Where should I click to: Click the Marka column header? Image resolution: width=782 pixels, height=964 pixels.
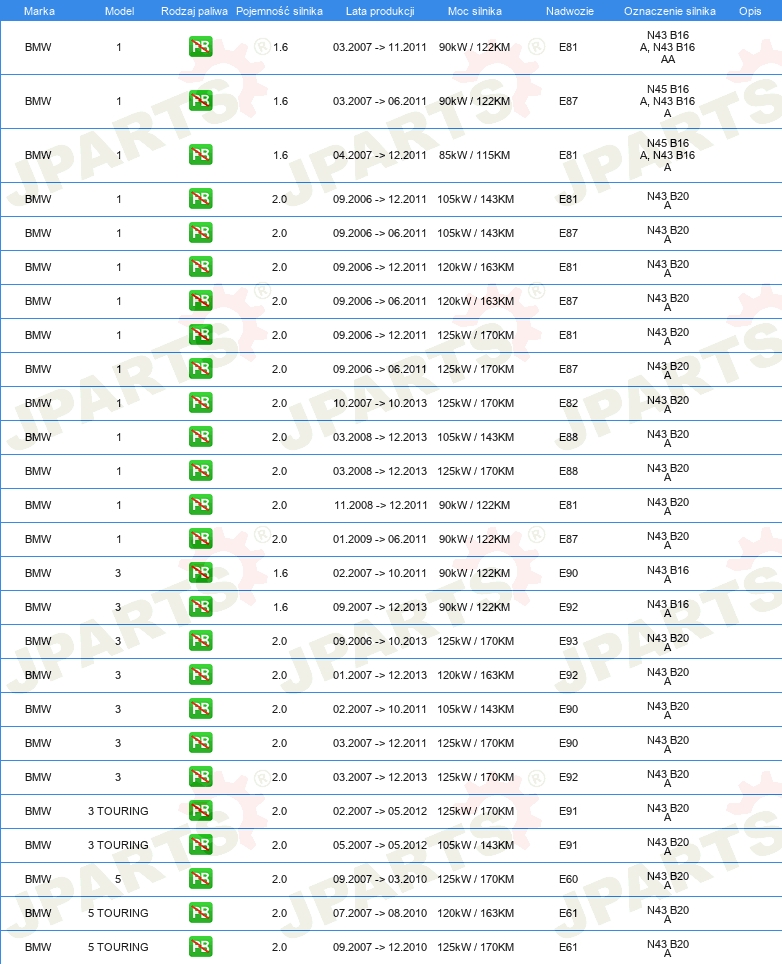[39, 11]
